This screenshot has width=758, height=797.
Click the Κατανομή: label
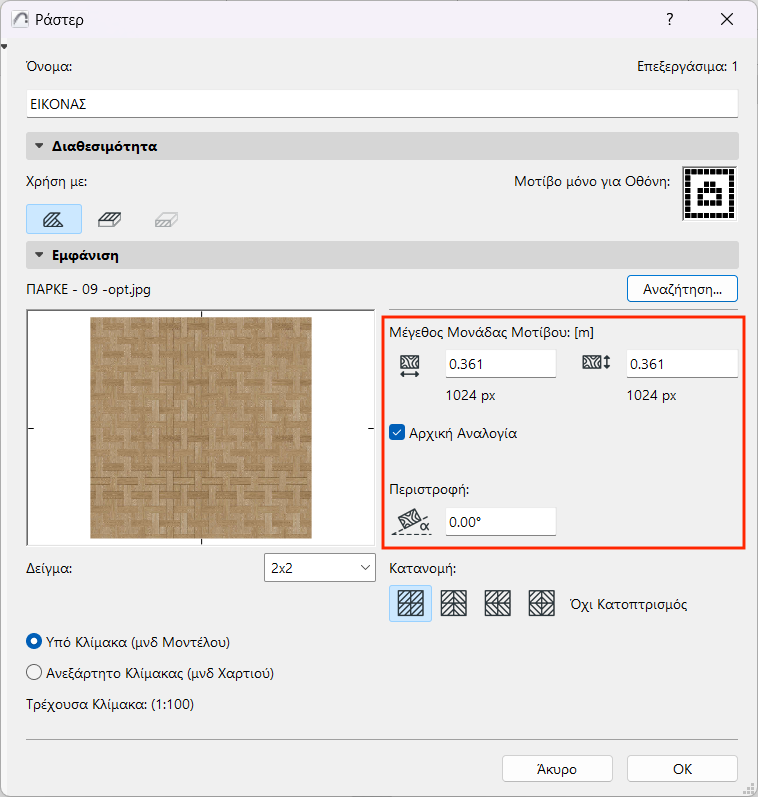tap(422, 568)
